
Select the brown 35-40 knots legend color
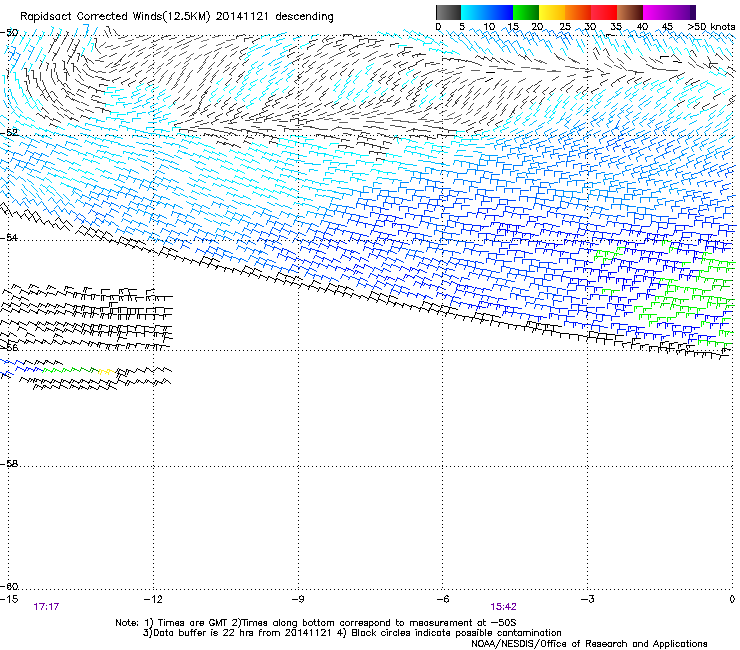[x=630, y=12]
